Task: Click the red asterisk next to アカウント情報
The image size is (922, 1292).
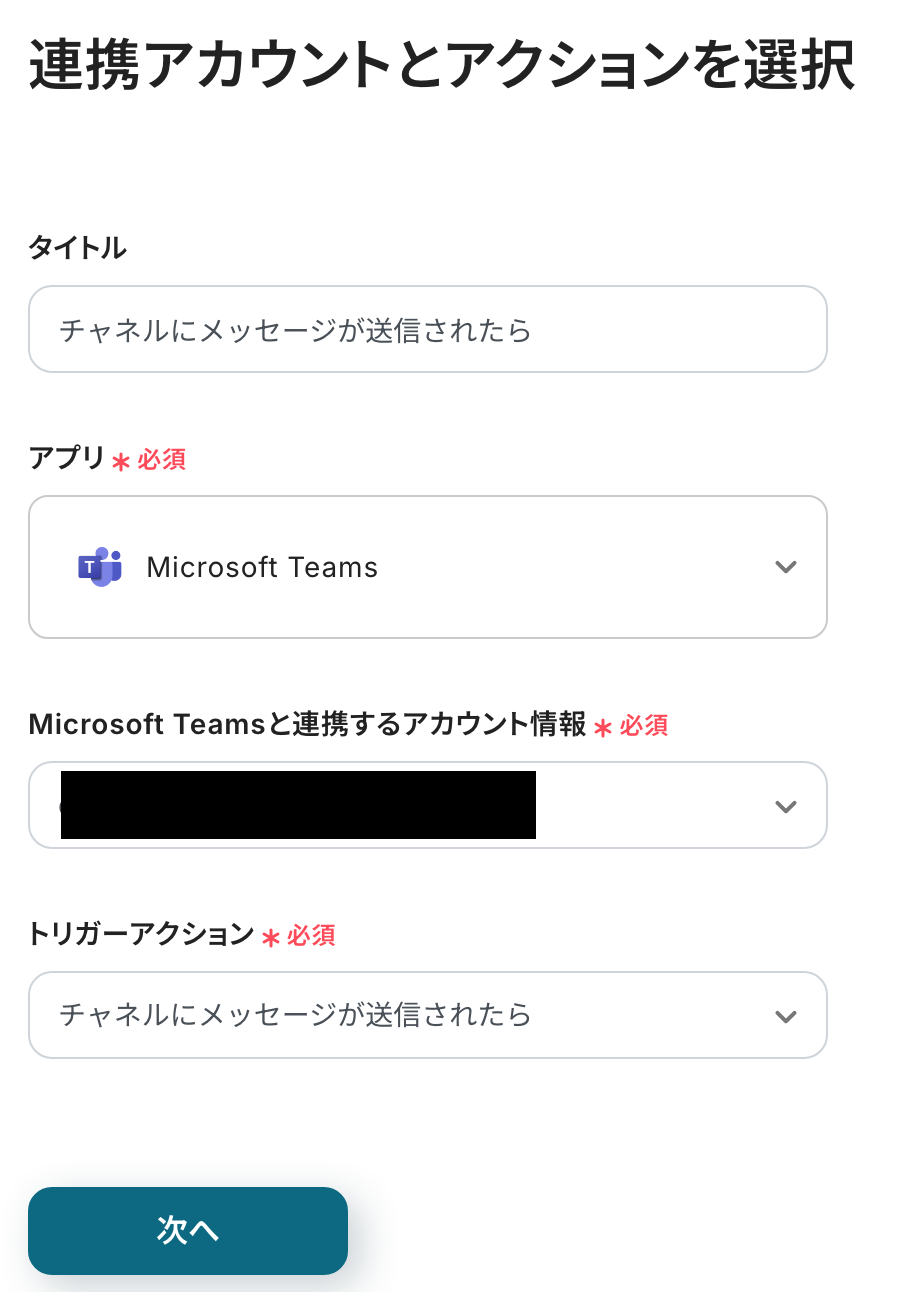Action: click(x=602, y=728)
